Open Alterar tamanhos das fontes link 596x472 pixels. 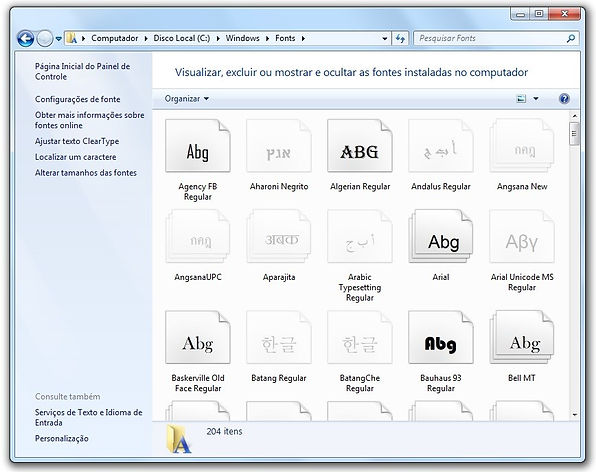(86, 173)
